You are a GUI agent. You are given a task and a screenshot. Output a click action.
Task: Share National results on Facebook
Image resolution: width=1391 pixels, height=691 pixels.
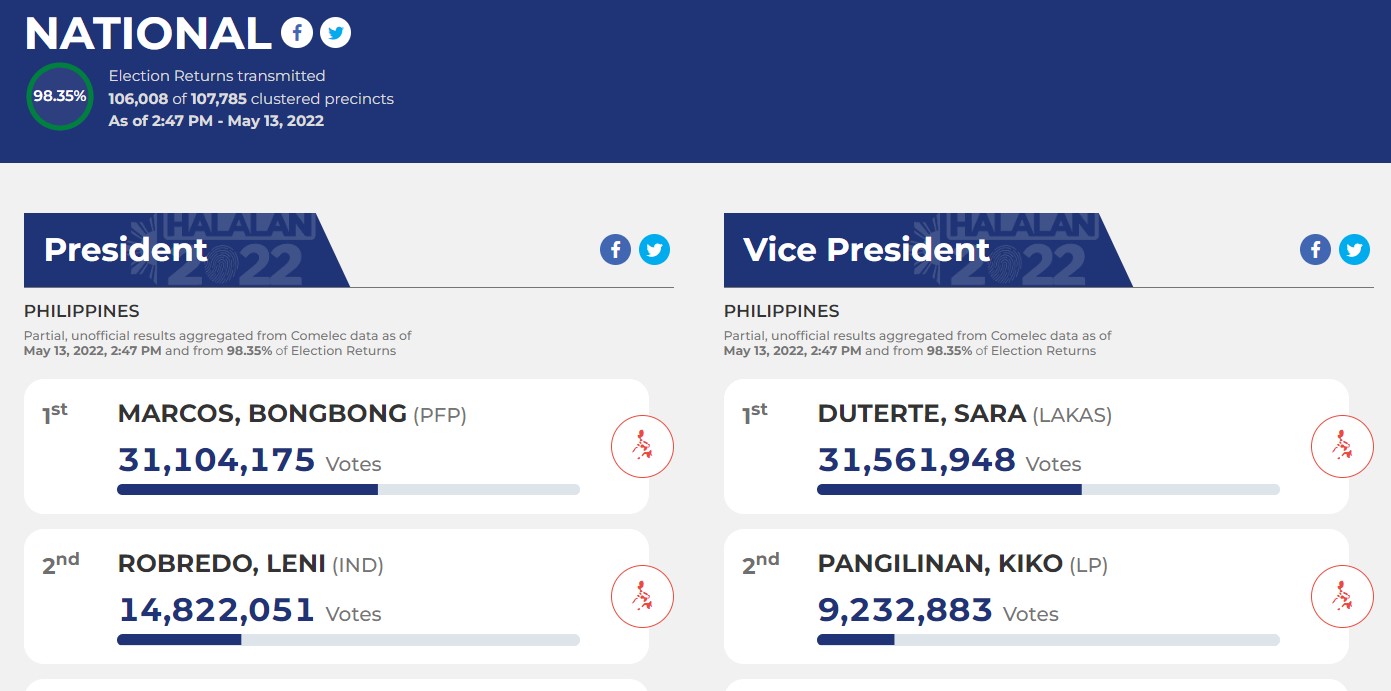(296, 33)
